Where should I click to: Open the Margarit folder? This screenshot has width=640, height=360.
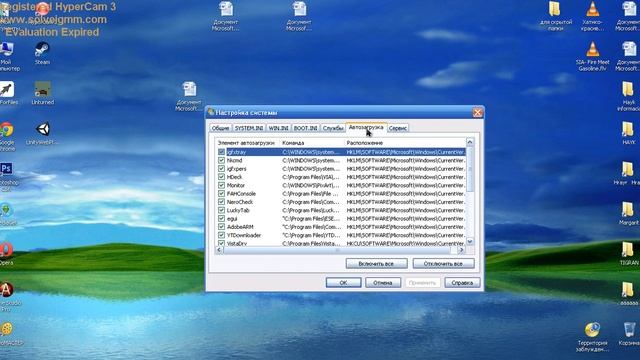click(x=628, y=213)
